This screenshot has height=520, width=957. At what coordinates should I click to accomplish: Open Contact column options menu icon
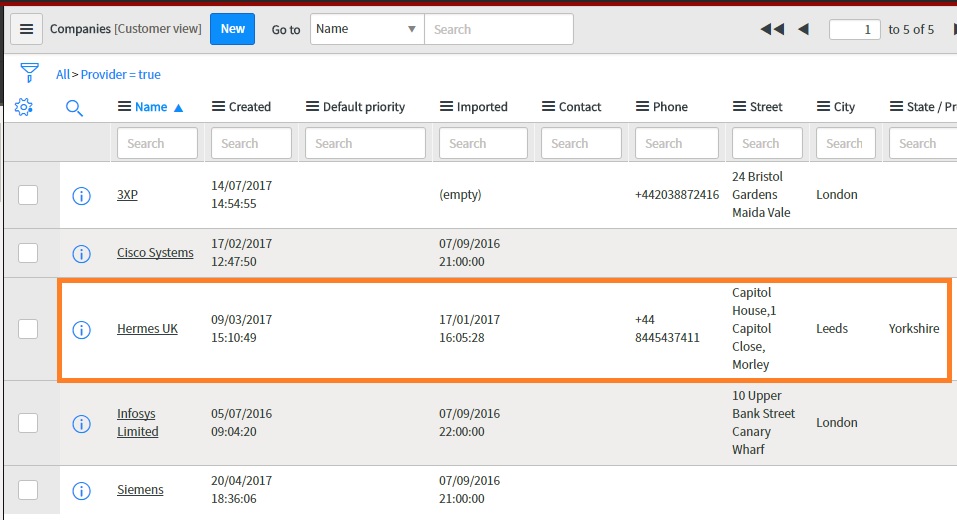click(x=548, y=107)
